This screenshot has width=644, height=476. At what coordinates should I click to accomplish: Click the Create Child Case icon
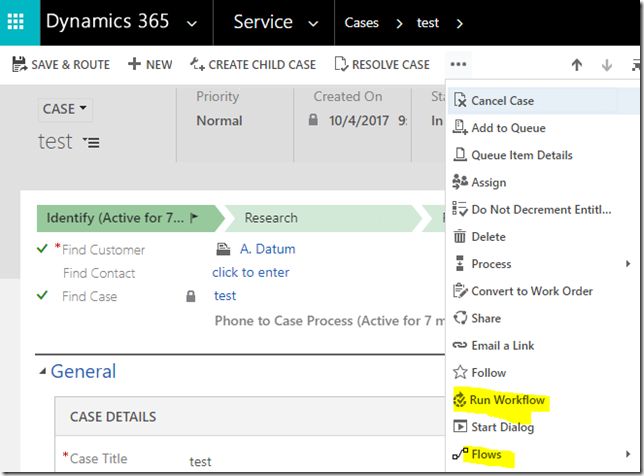point(197,64)
